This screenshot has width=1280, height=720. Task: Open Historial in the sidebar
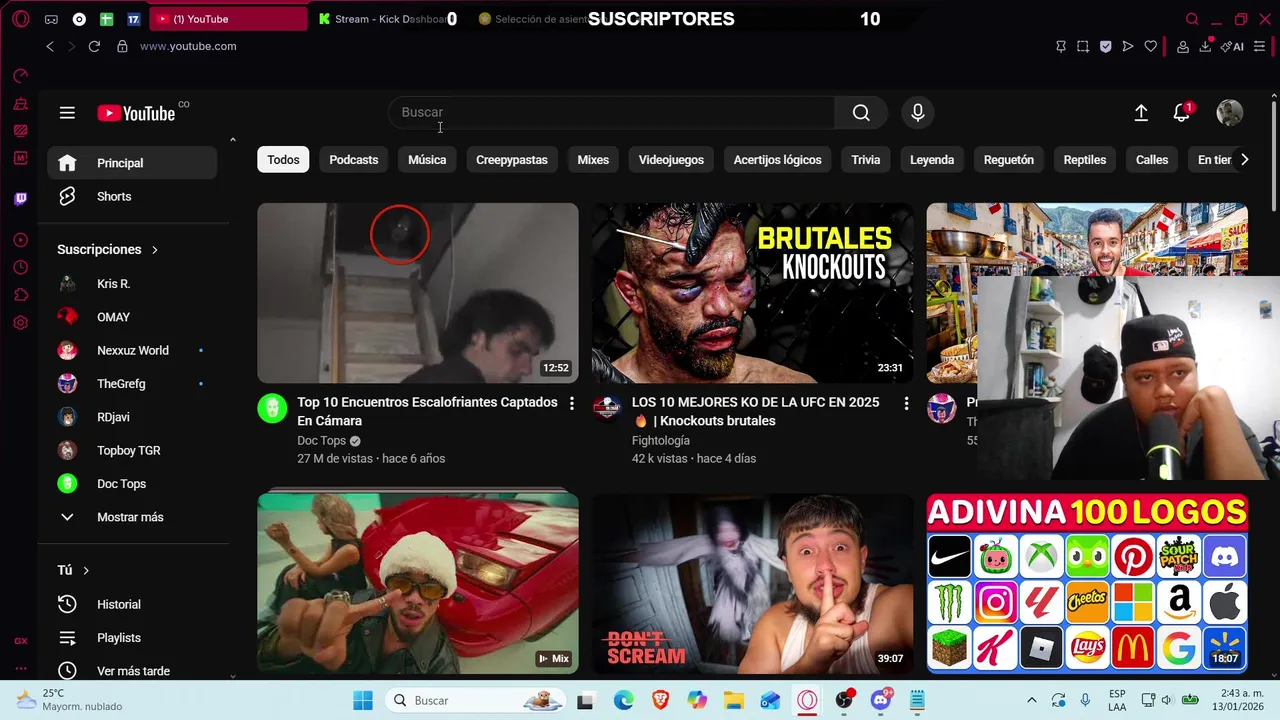pos(132,604)
